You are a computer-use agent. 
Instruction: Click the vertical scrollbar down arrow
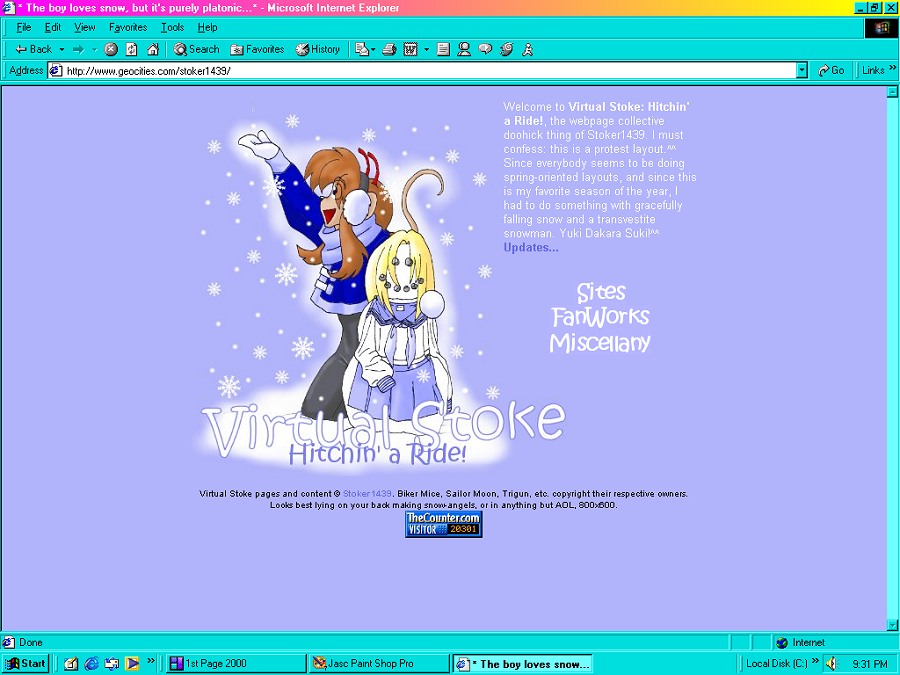point(892,624)
